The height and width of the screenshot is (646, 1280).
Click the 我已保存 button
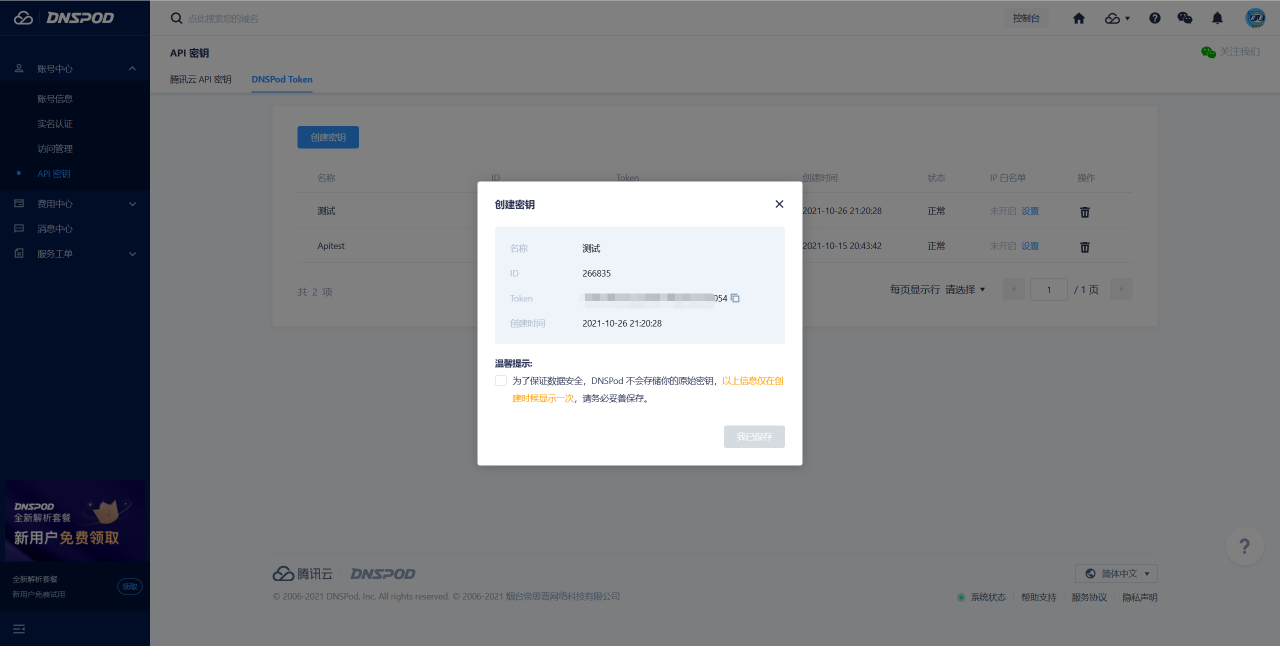[754, 437]
